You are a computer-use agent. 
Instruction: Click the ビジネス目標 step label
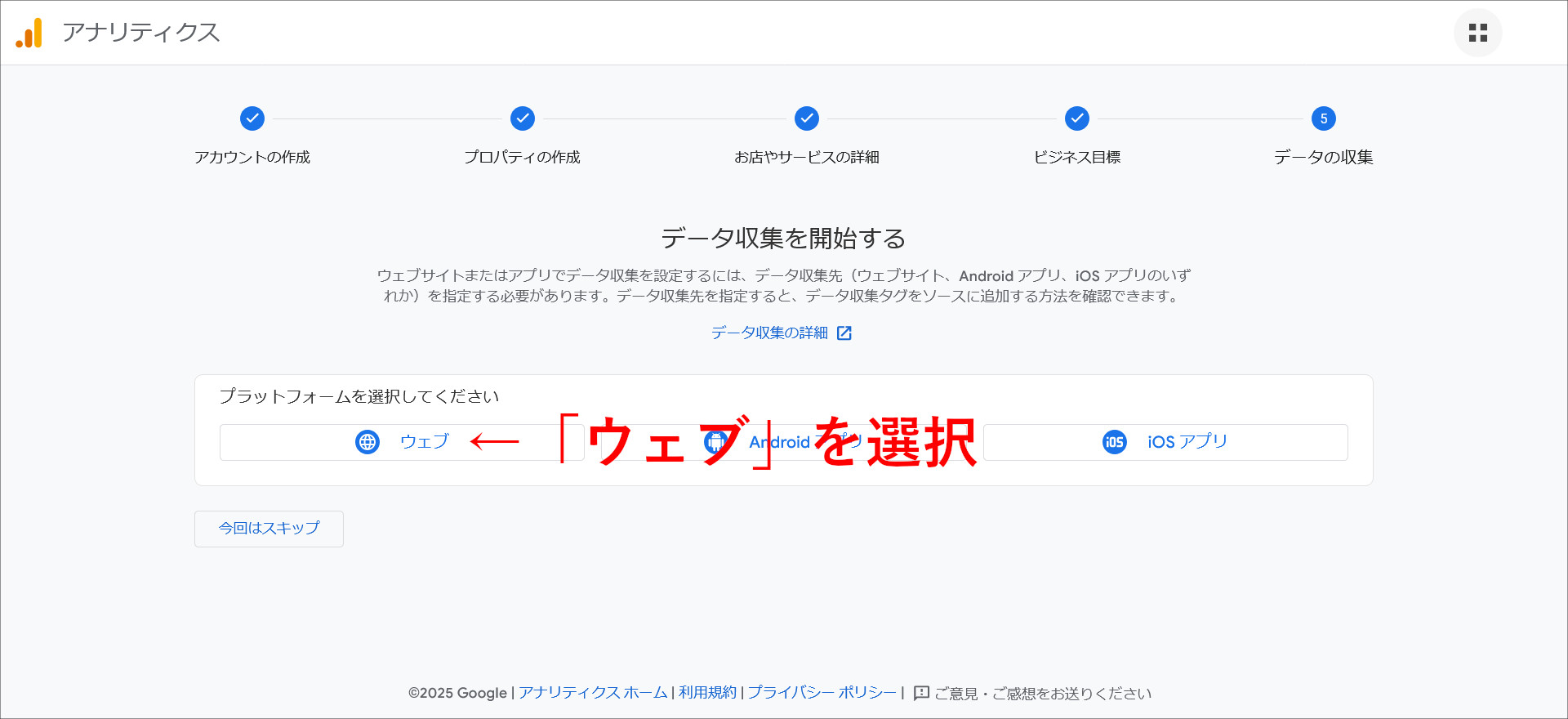(1077, 157)
